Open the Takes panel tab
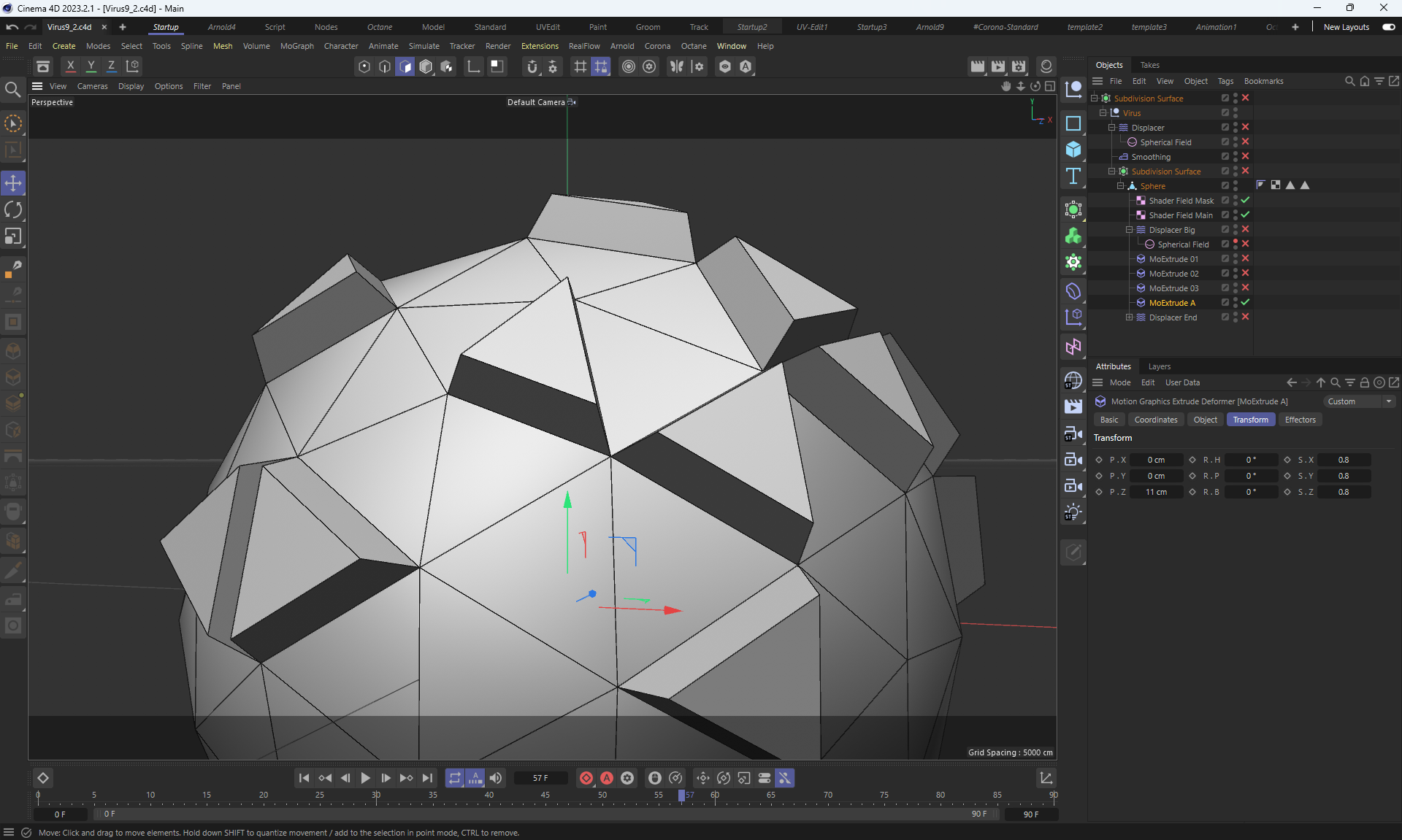This screenshot has width=1402, height=840. (x=1149, y=65)
